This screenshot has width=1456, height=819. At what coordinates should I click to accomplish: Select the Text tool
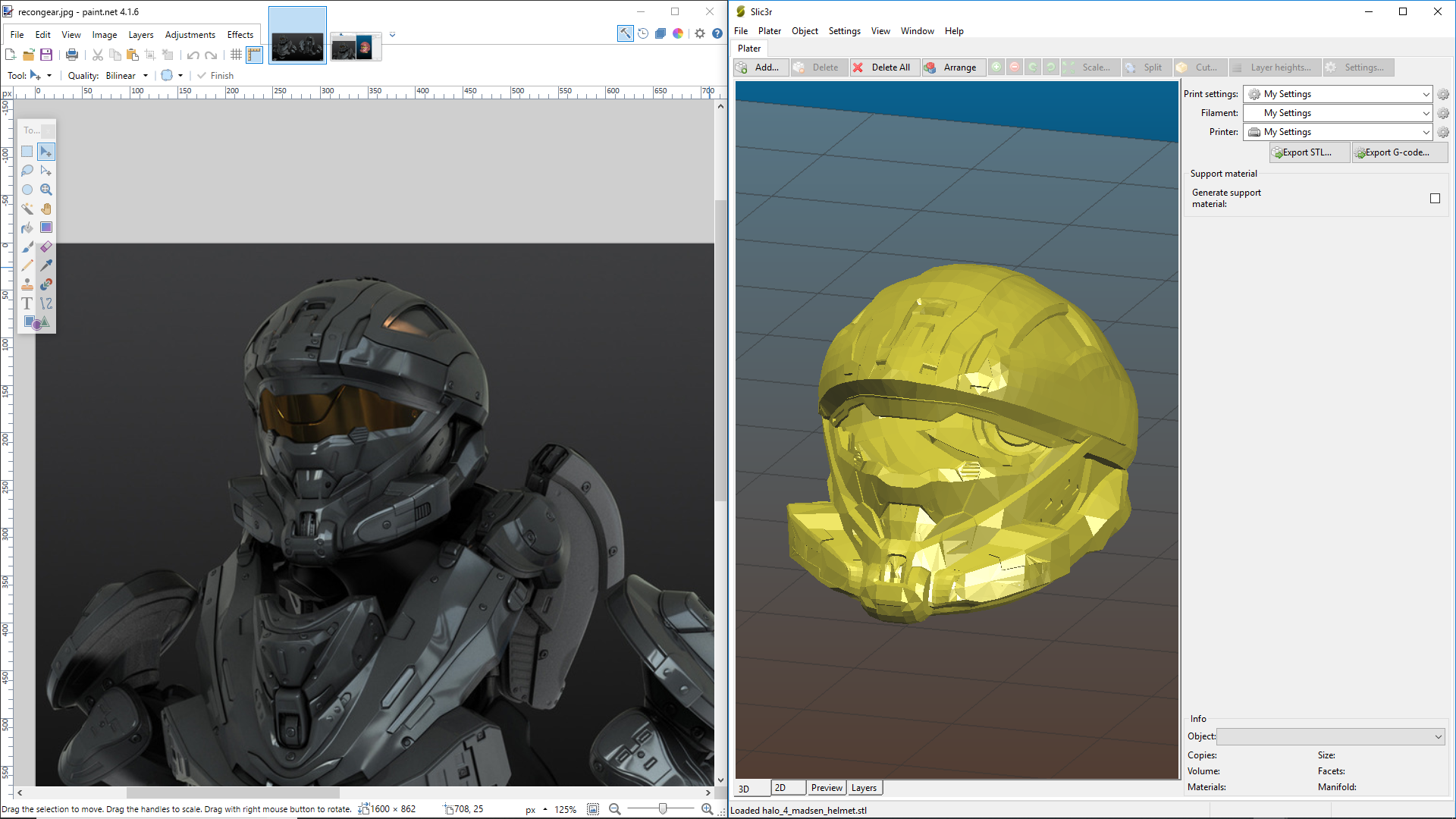tap(27, 303)
